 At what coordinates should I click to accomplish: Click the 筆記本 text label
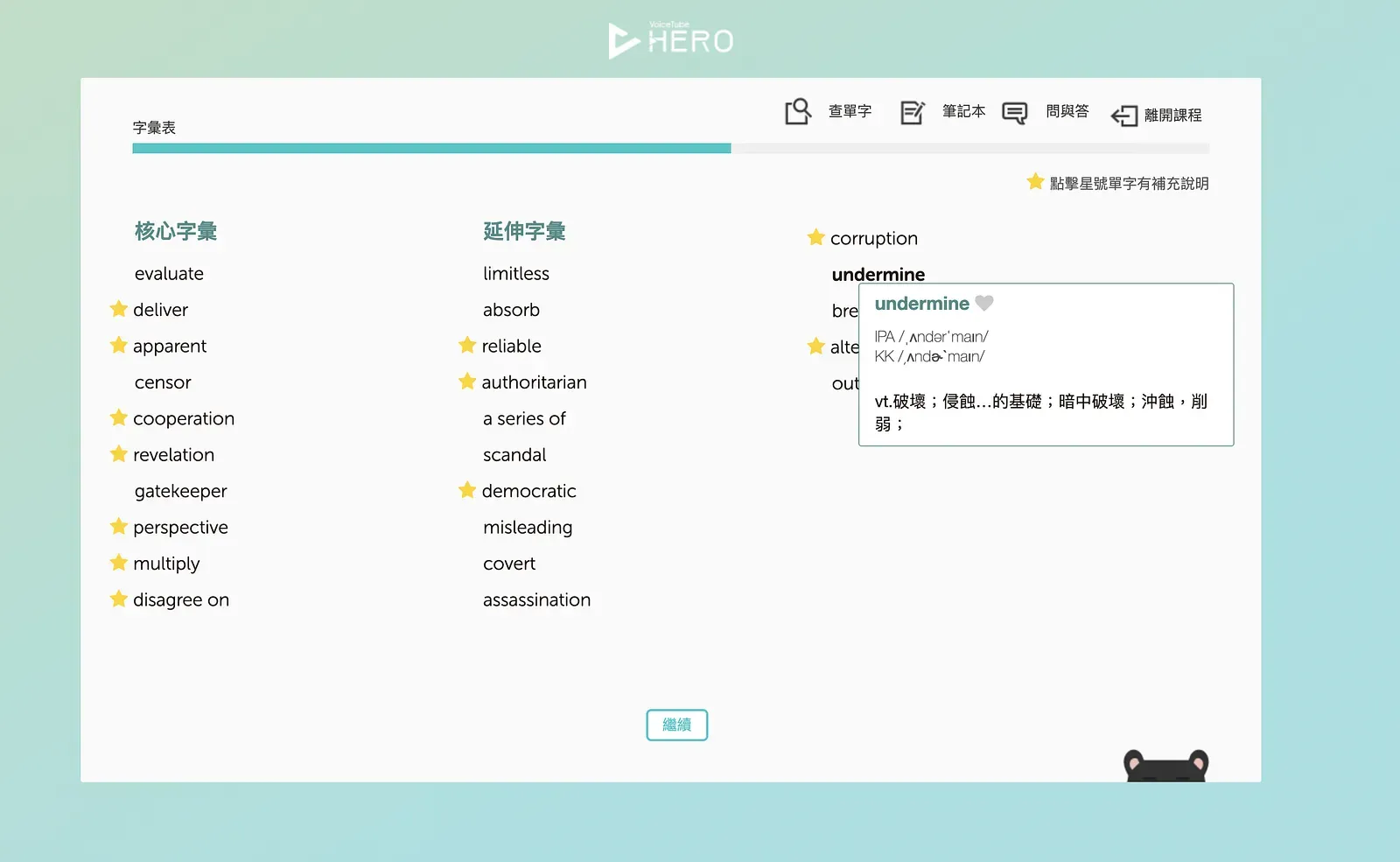pos(963,111)
